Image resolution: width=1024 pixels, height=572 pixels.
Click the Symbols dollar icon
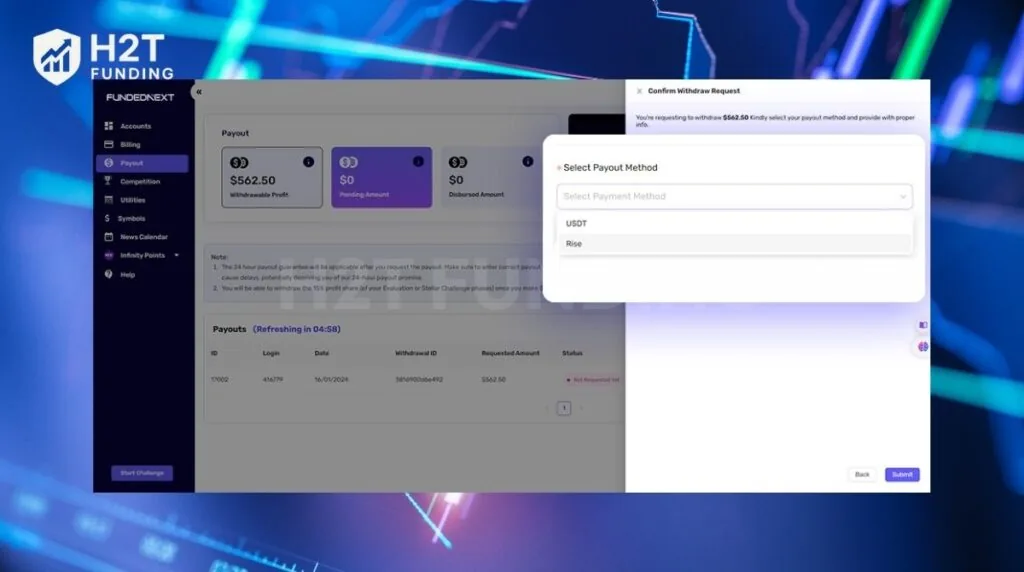click(107, 218)
